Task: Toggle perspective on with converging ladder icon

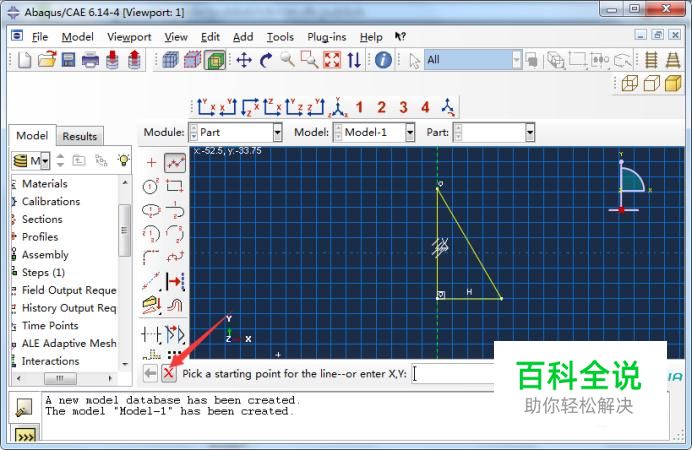Action: click(673, 60)
